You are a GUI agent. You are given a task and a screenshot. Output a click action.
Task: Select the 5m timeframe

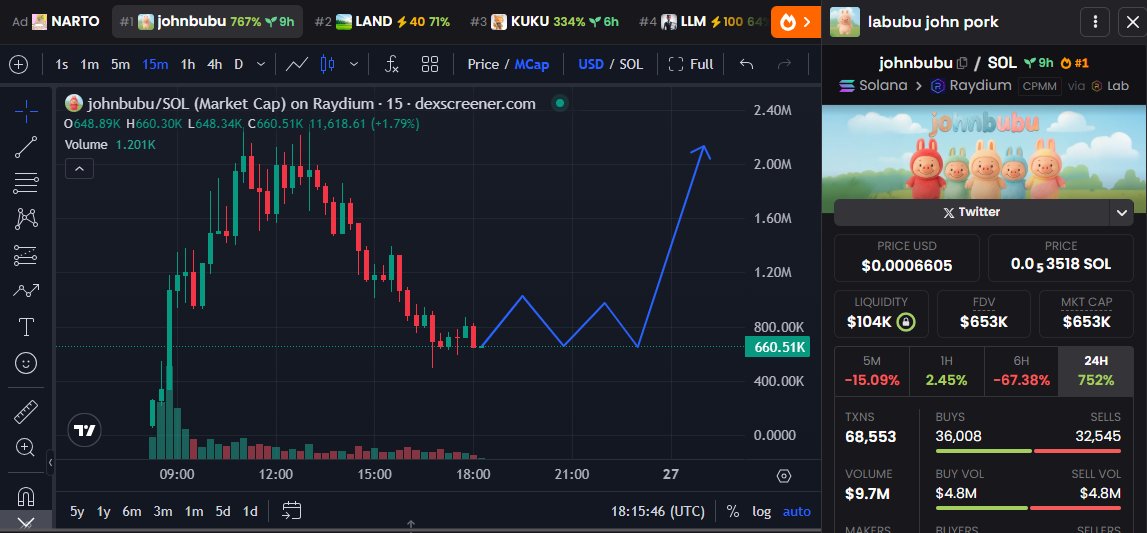(121, 64)
